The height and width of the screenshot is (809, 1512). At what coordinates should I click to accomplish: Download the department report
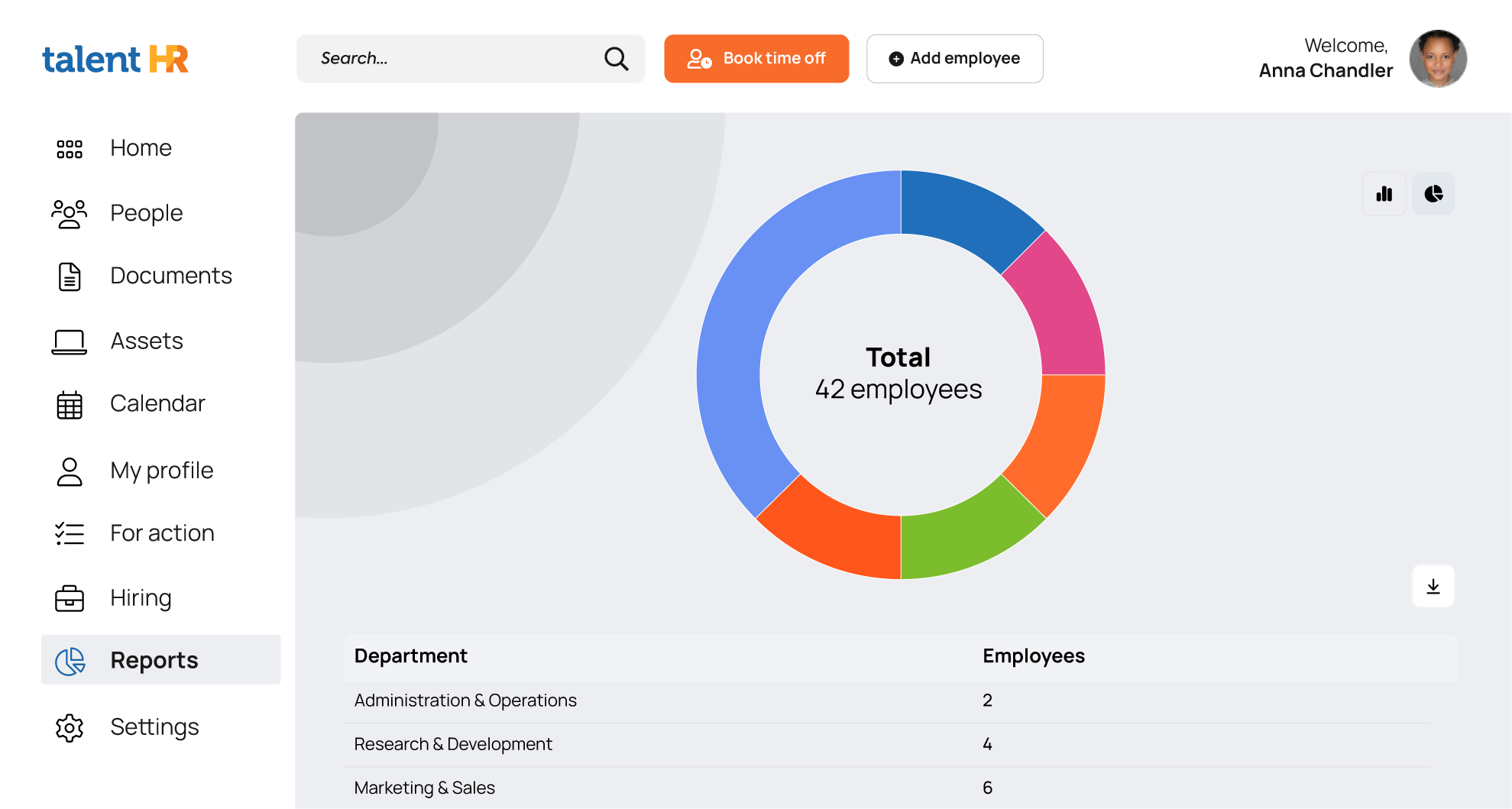click(1433, 587)
